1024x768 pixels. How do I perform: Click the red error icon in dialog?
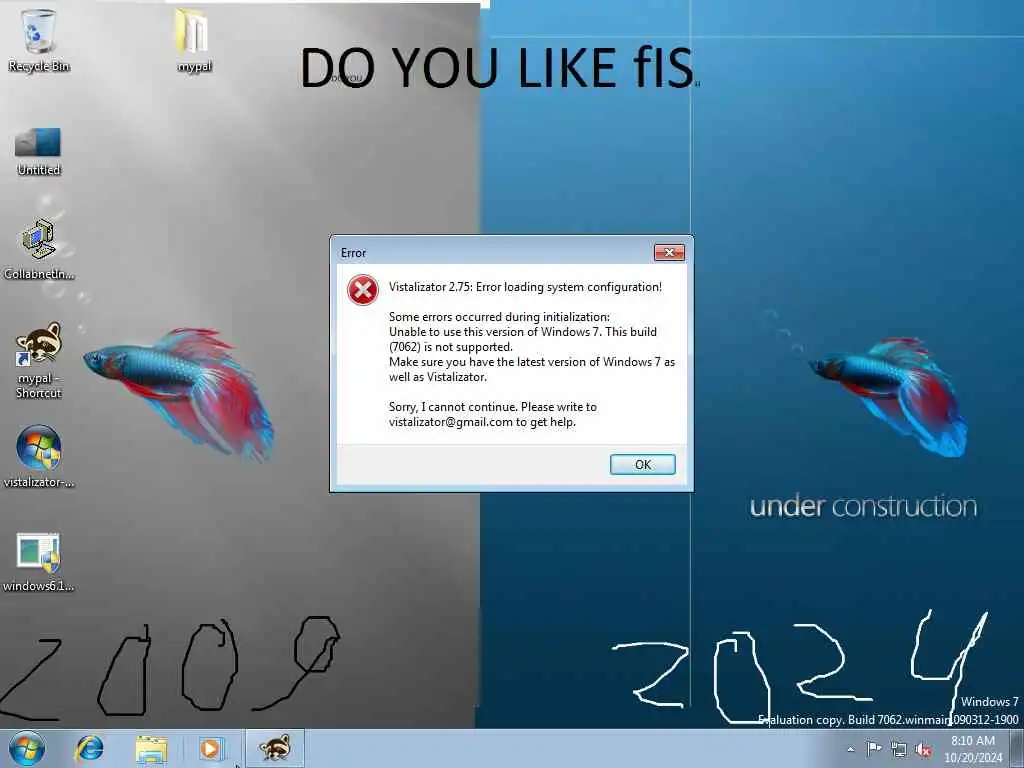pyautogui.click(x=362, y=290)
